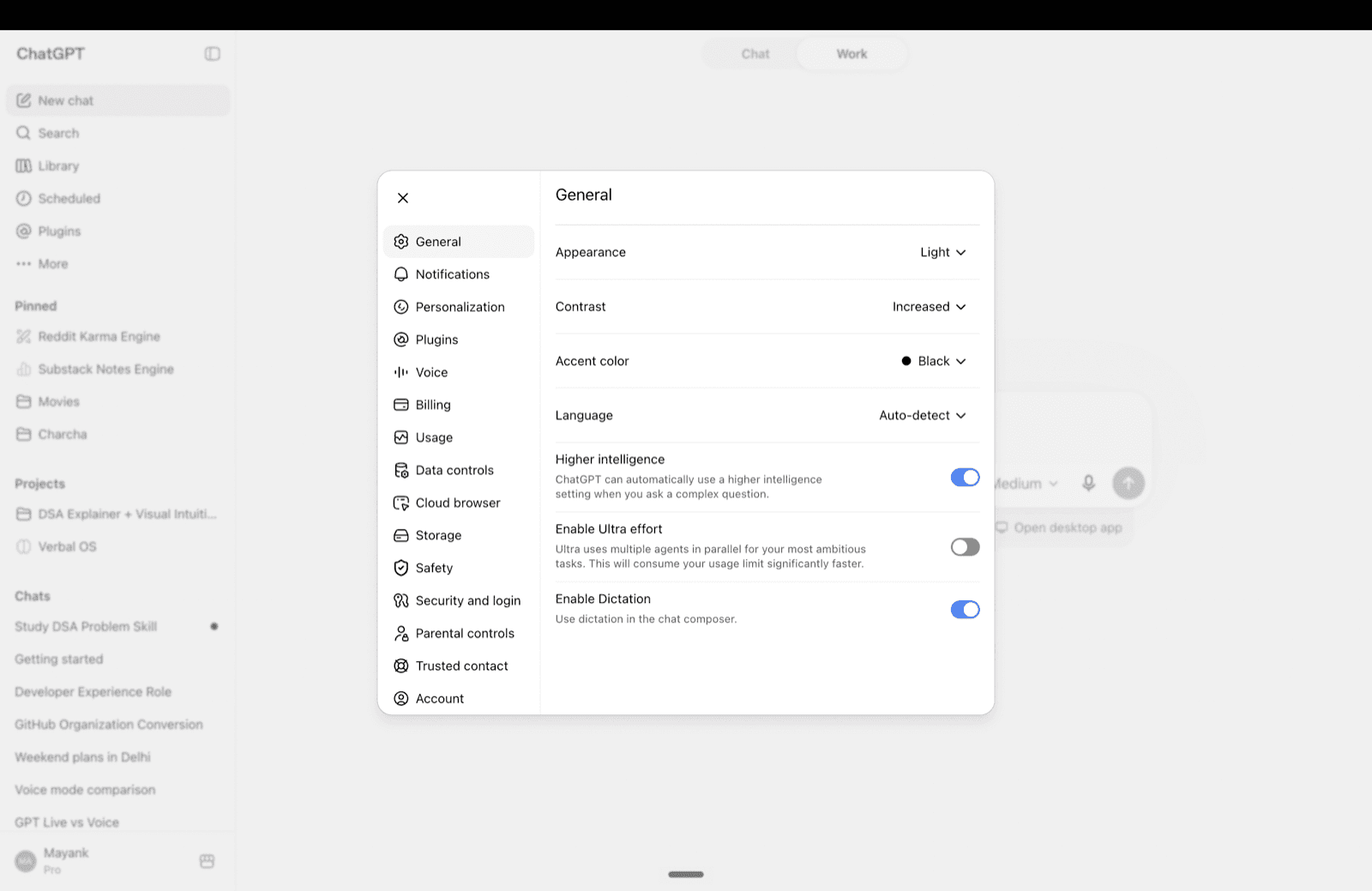
Task: Open the Appearance Light dropdown
Action: pyautogui.click(x=942, y=252)
